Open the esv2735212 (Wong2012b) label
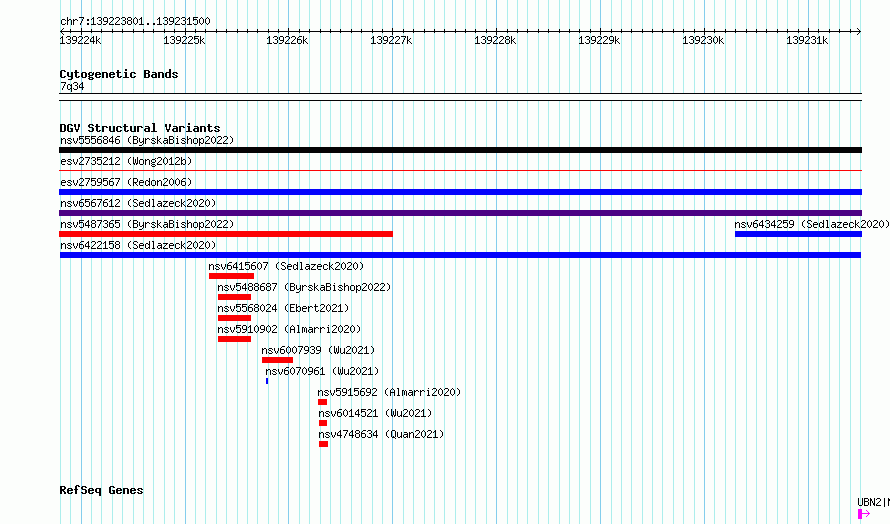The height and width of the screenshot is (524, 890). (x=126, y=161)
